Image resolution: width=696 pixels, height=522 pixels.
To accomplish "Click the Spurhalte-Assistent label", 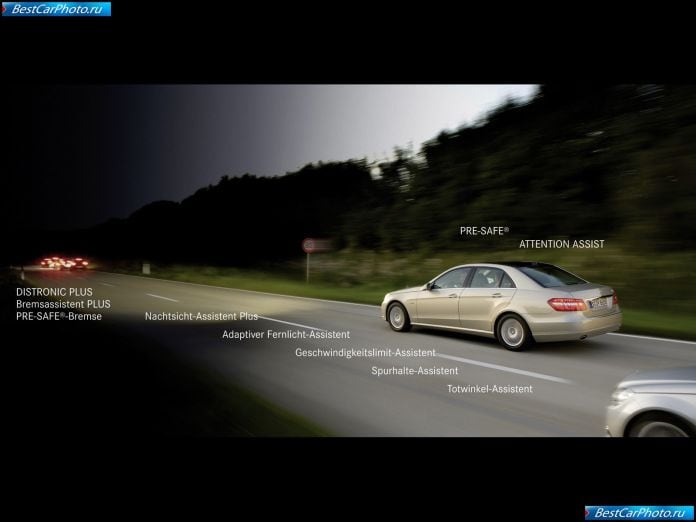I will (415, 371).
